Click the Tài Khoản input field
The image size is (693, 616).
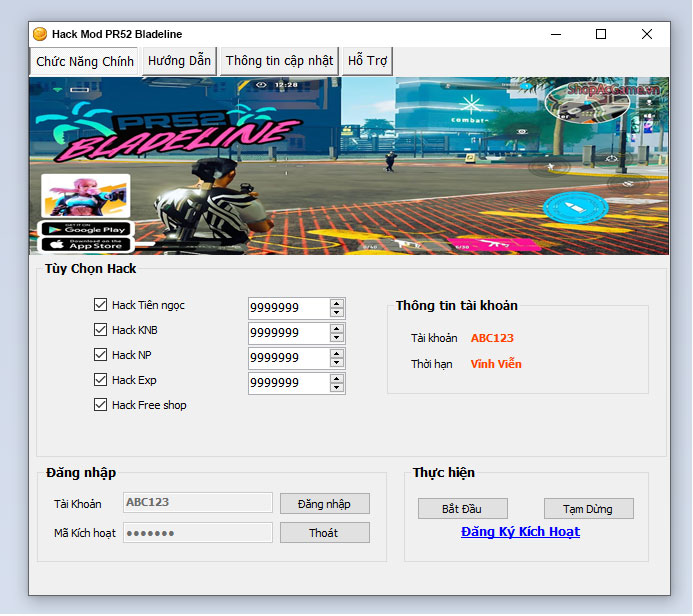click(x=198, y=503)
